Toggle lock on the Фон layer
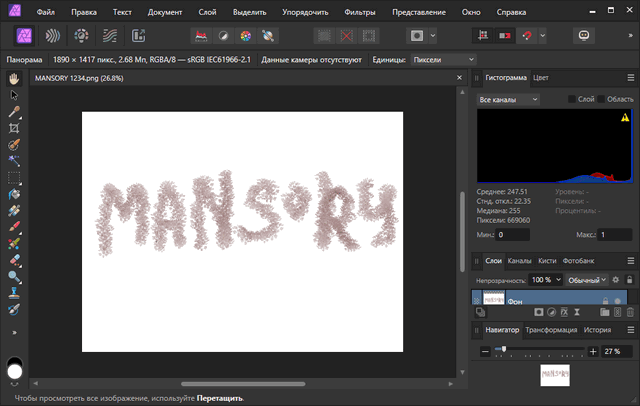 pyautogui.click(x=606, y=300)
